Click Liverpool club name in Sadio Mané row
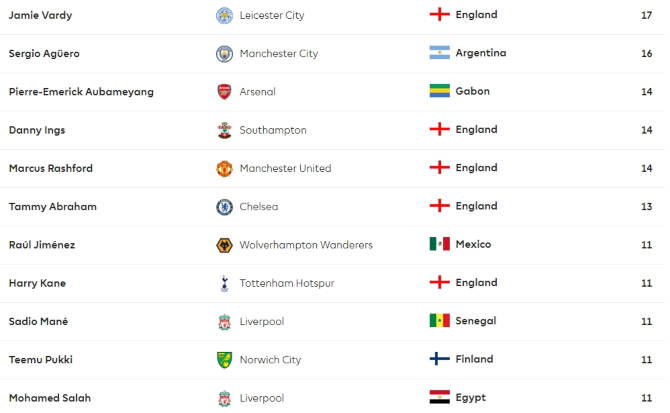The width and height of the screenshot is (670, 413). point(262,322)
